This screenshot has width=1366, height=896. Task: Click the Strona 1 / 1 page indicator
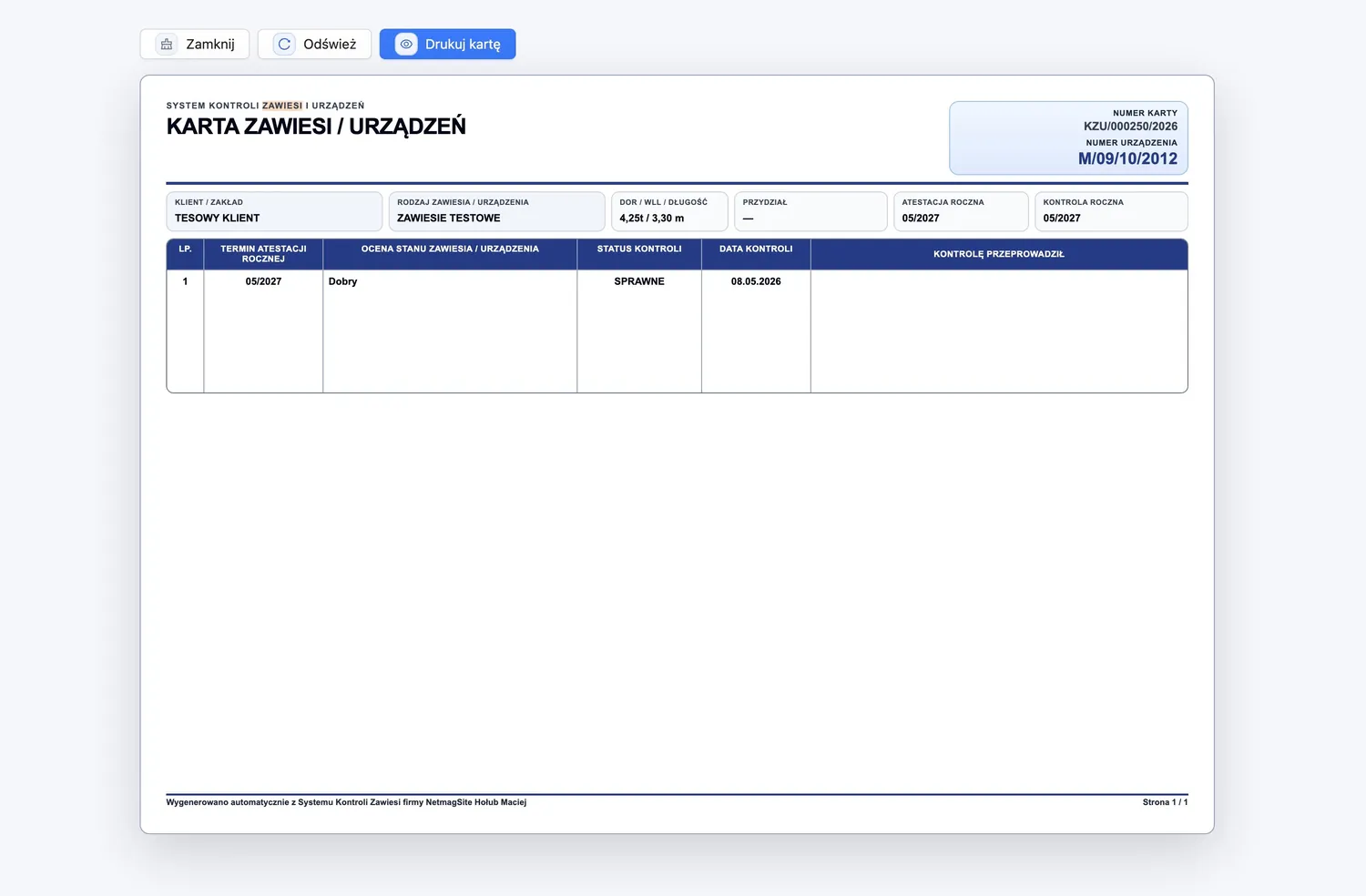(x=1165, y=802)
